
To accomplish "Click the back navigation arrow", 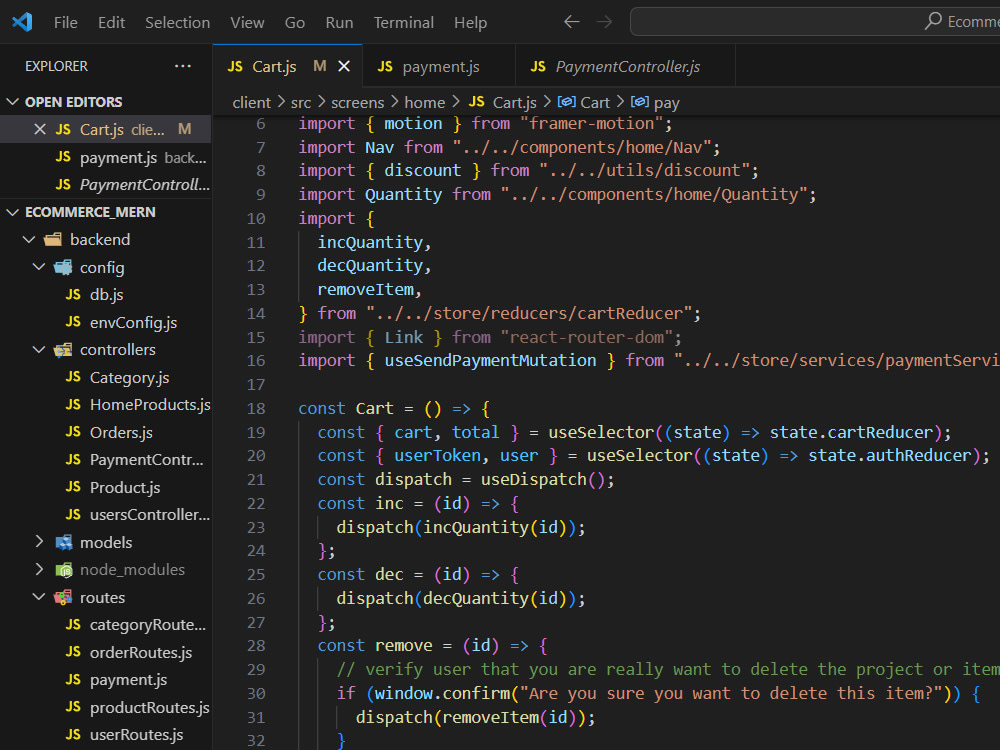I will click(571, 22).
